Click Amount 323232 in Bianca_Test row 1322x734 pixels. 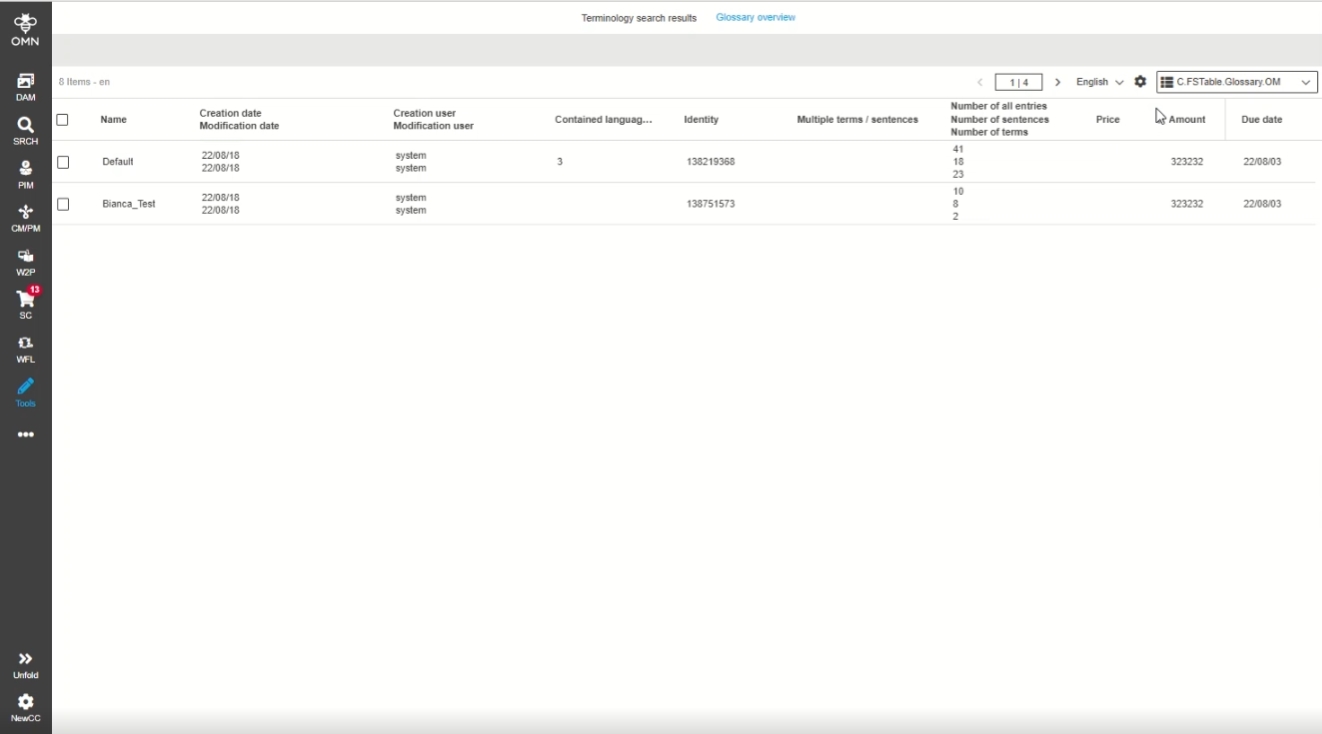point(1187,204)
